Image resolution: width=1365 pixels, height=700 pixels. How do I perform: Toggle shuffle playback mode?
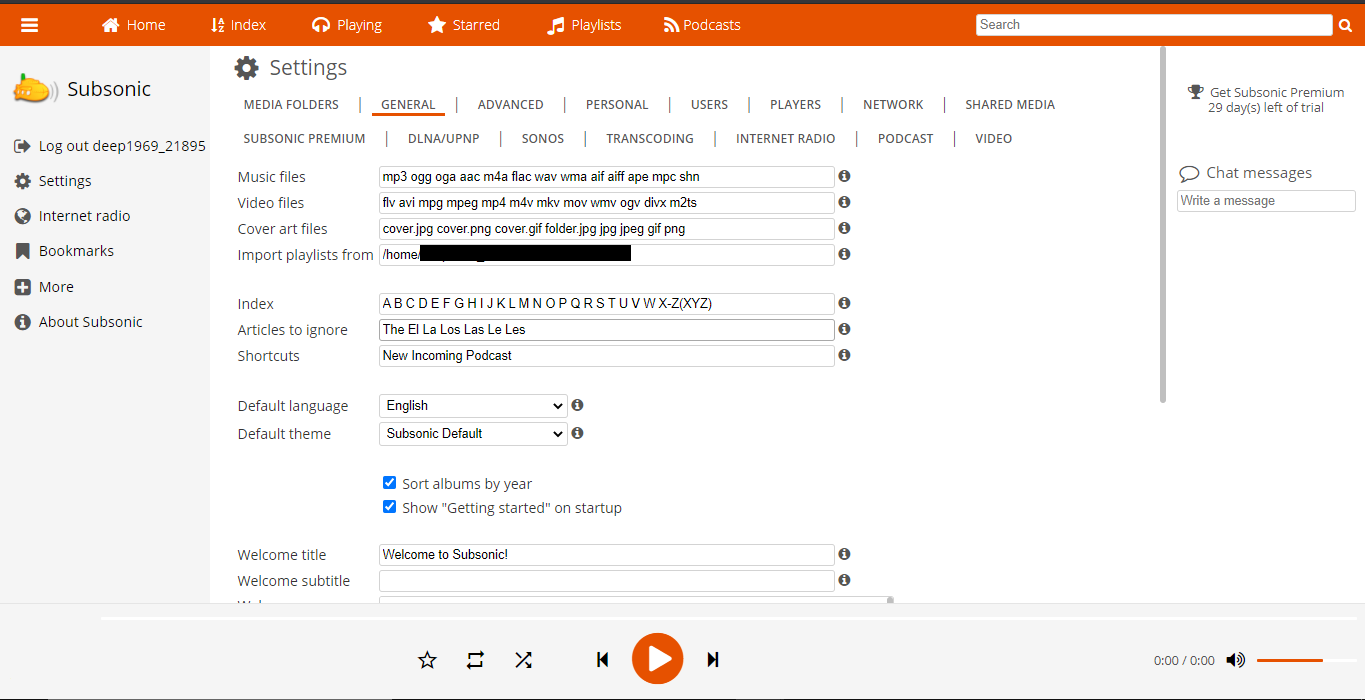click(x=523, y=659)
